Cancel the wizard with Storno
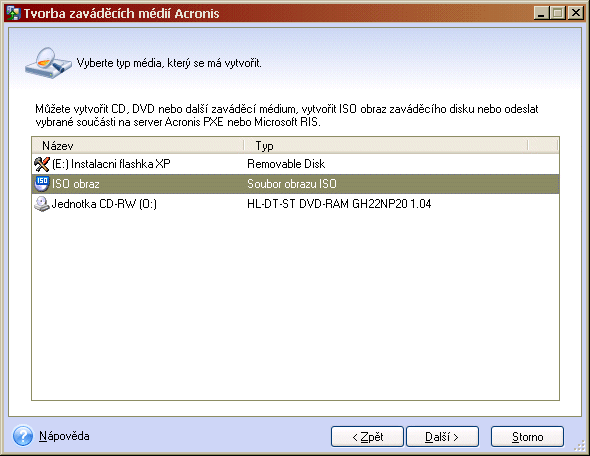This screenshot has height=456, width=590. [x=527, y=436]
